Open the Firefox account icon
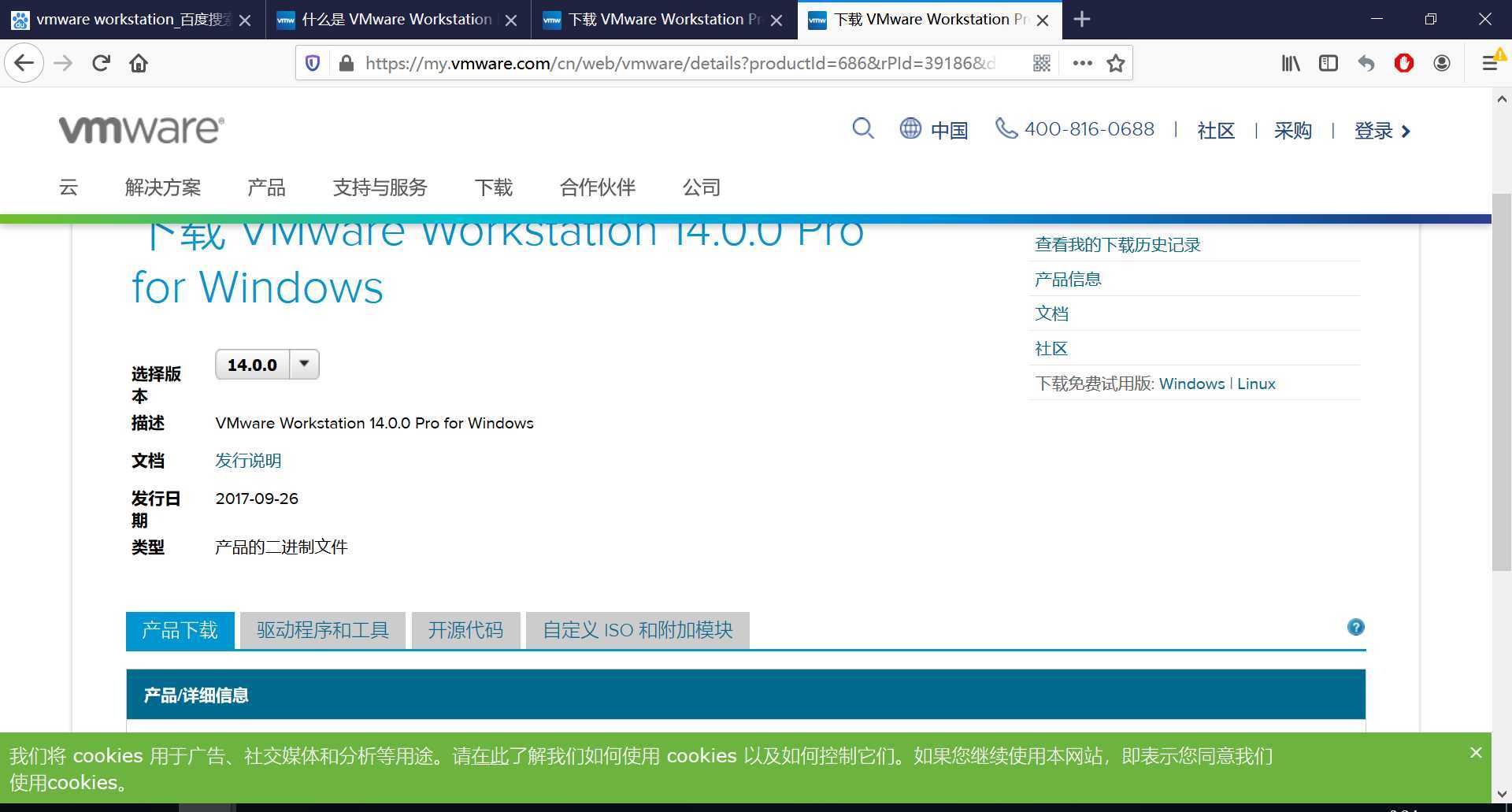The image size is (1512, 812). click(1442, 63)
